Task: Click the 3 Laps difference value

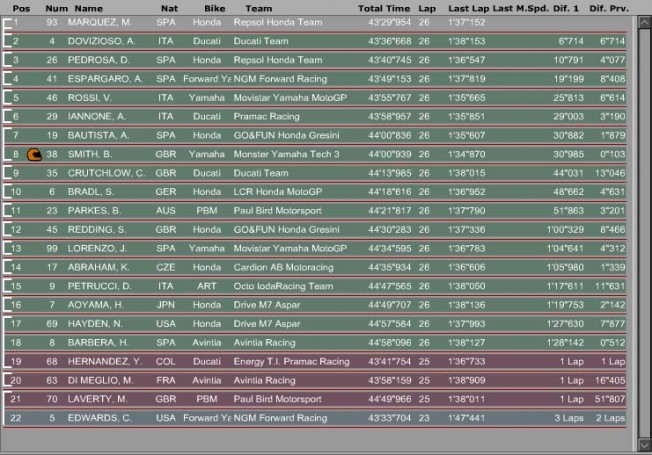Action: pyautogui.click(x=569, y=418)
